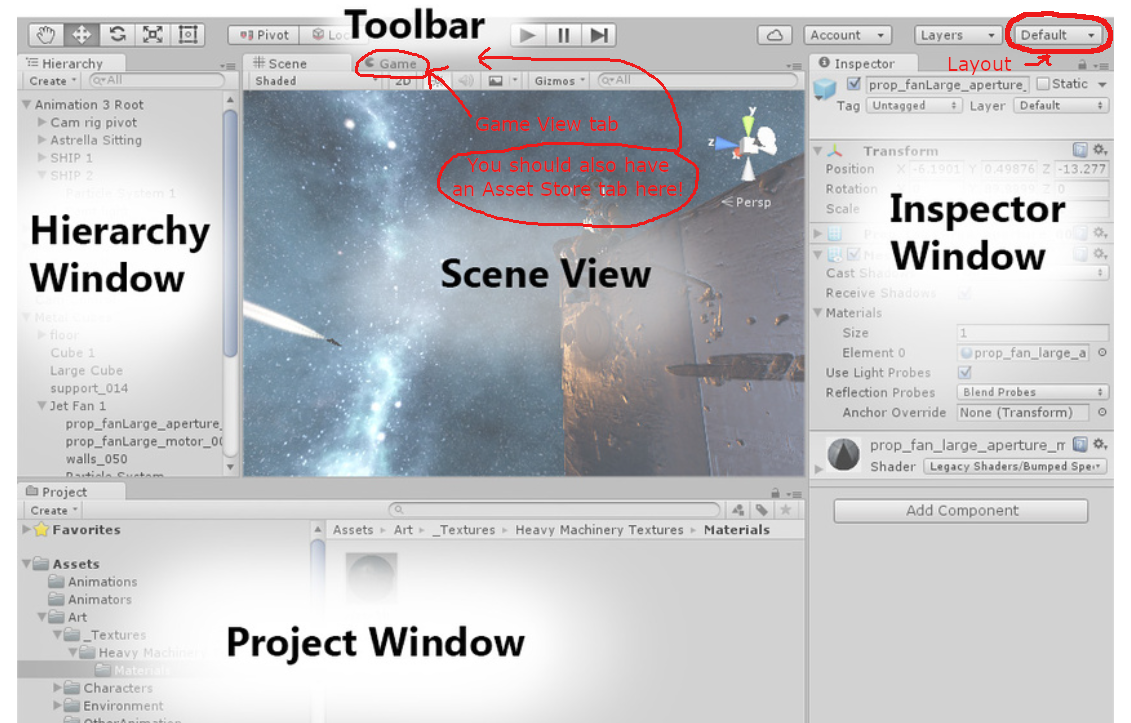Select the Rect Transform tool

pyautogui.click(x=188, y=35)
